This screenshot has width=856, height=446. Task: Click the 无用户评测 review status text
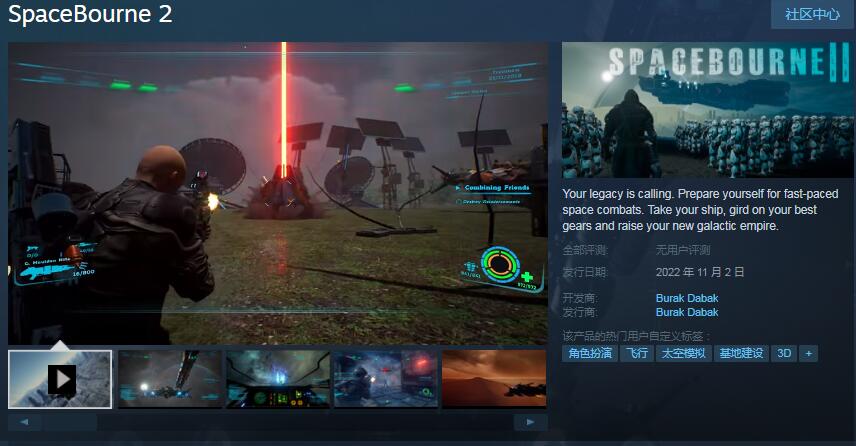[x=683, y=250]
